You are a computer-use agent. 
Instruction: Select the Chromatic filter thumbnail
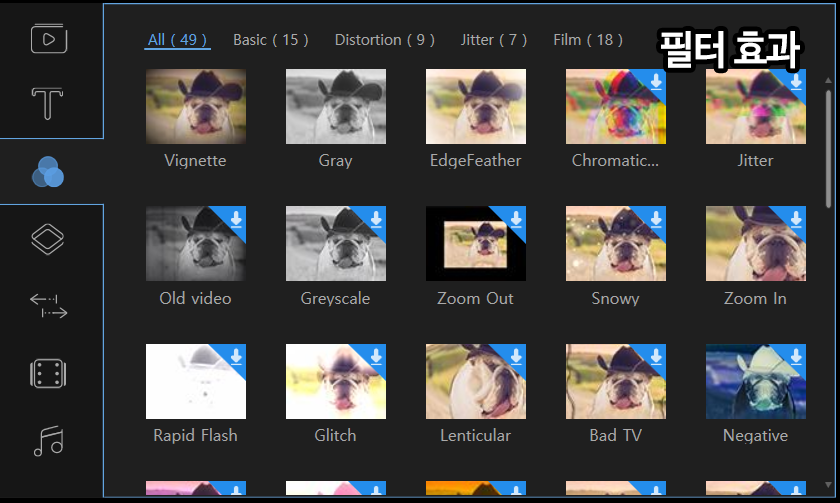(x=616, y=106)
